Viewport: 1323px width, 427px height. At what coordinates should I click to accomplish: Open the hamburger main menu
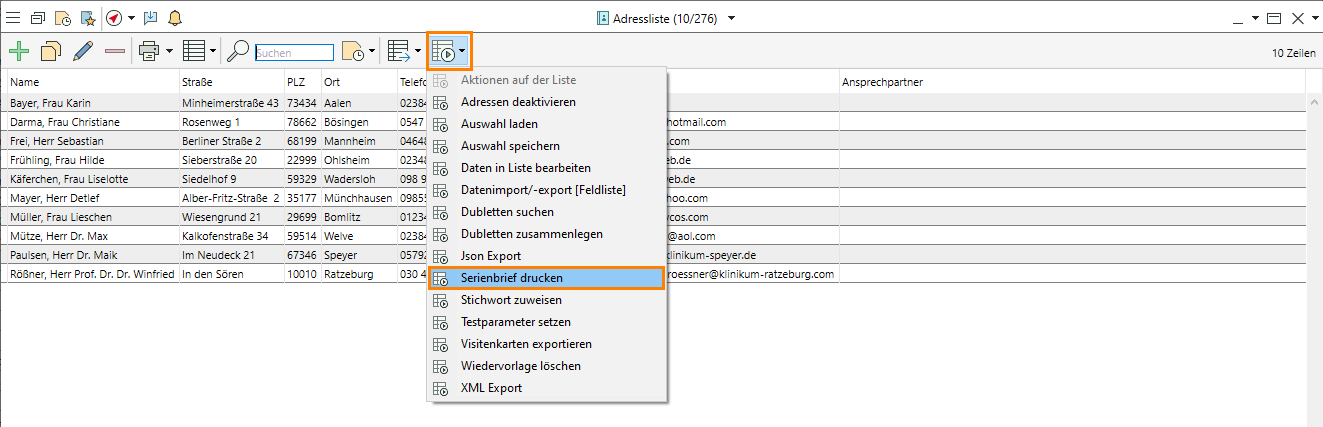coord(13,18)
